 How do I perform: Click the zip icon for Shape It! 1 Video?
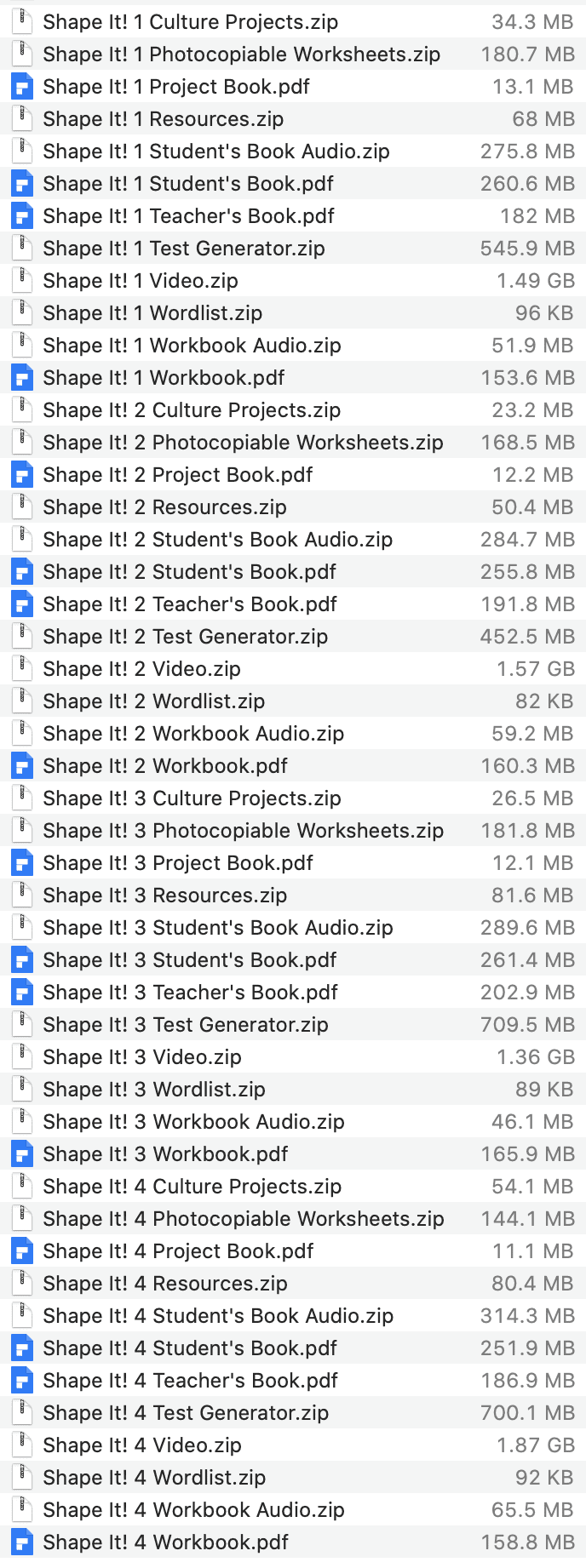[x=21, y=280]
